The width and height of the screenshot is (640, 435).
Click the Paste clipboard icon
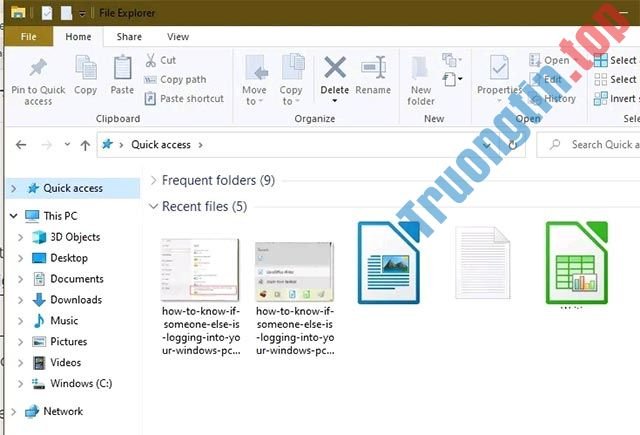(x=122, y=68)
